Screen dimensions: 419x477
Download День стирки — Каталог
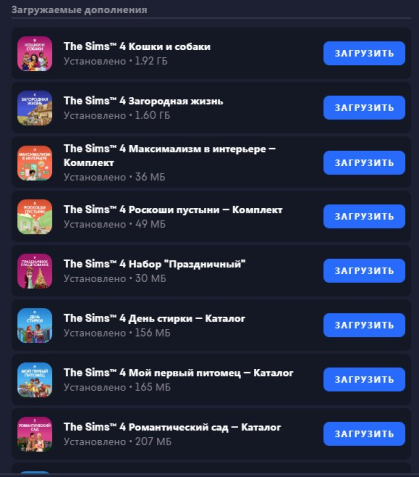point(364,325)
